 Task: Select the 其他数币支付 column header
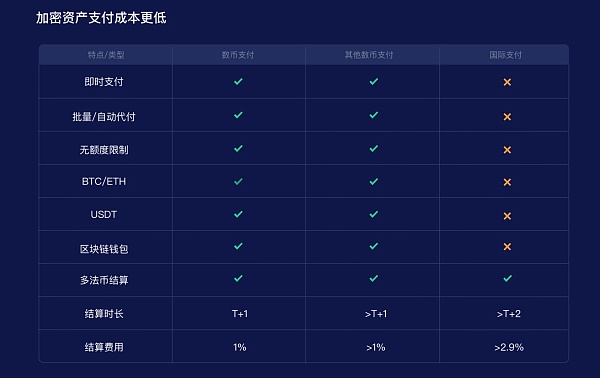[369, 55]
